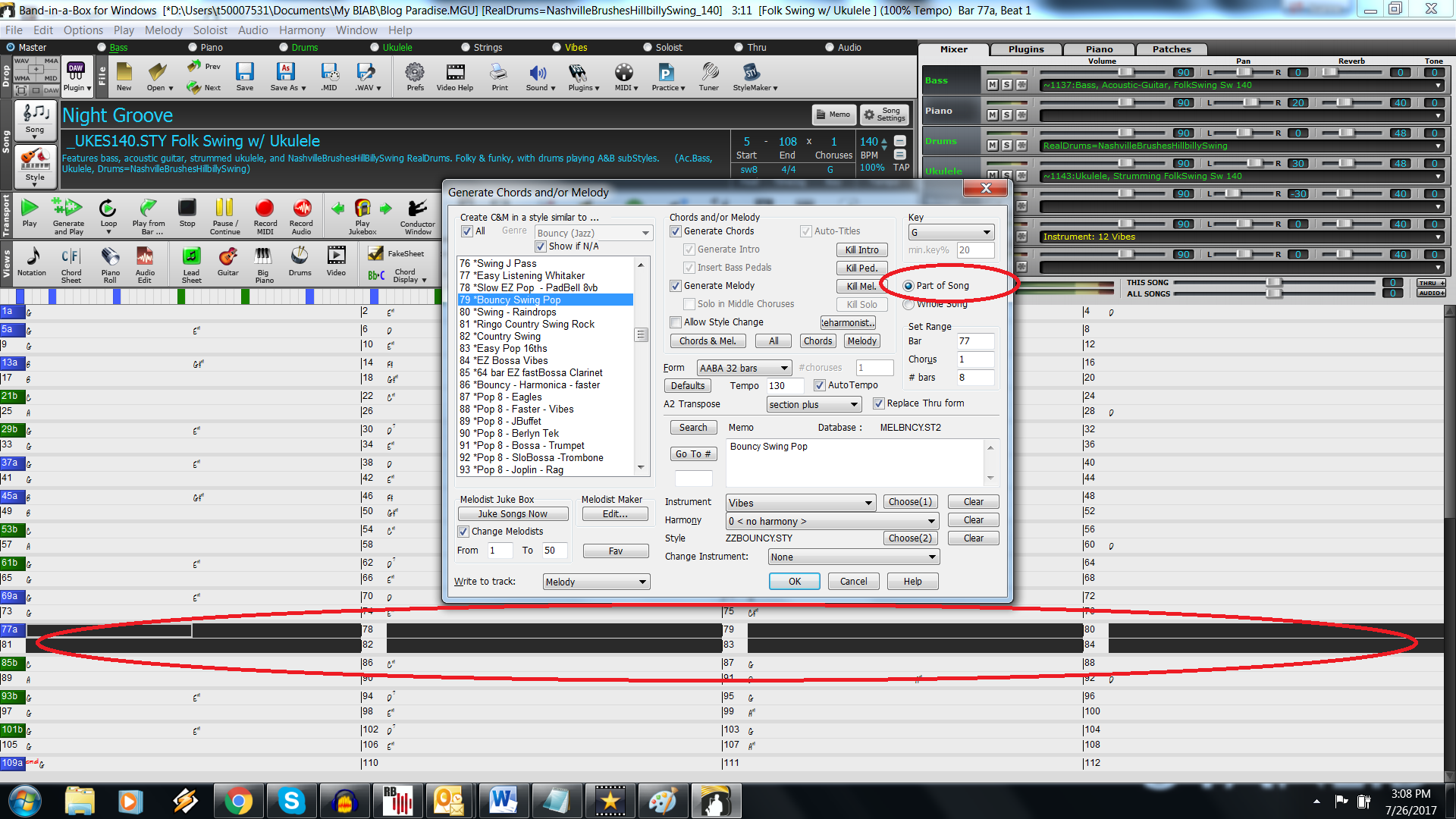Open Video Help icon
Viewport: 1456px width, 819px height.
coord(455,76)
